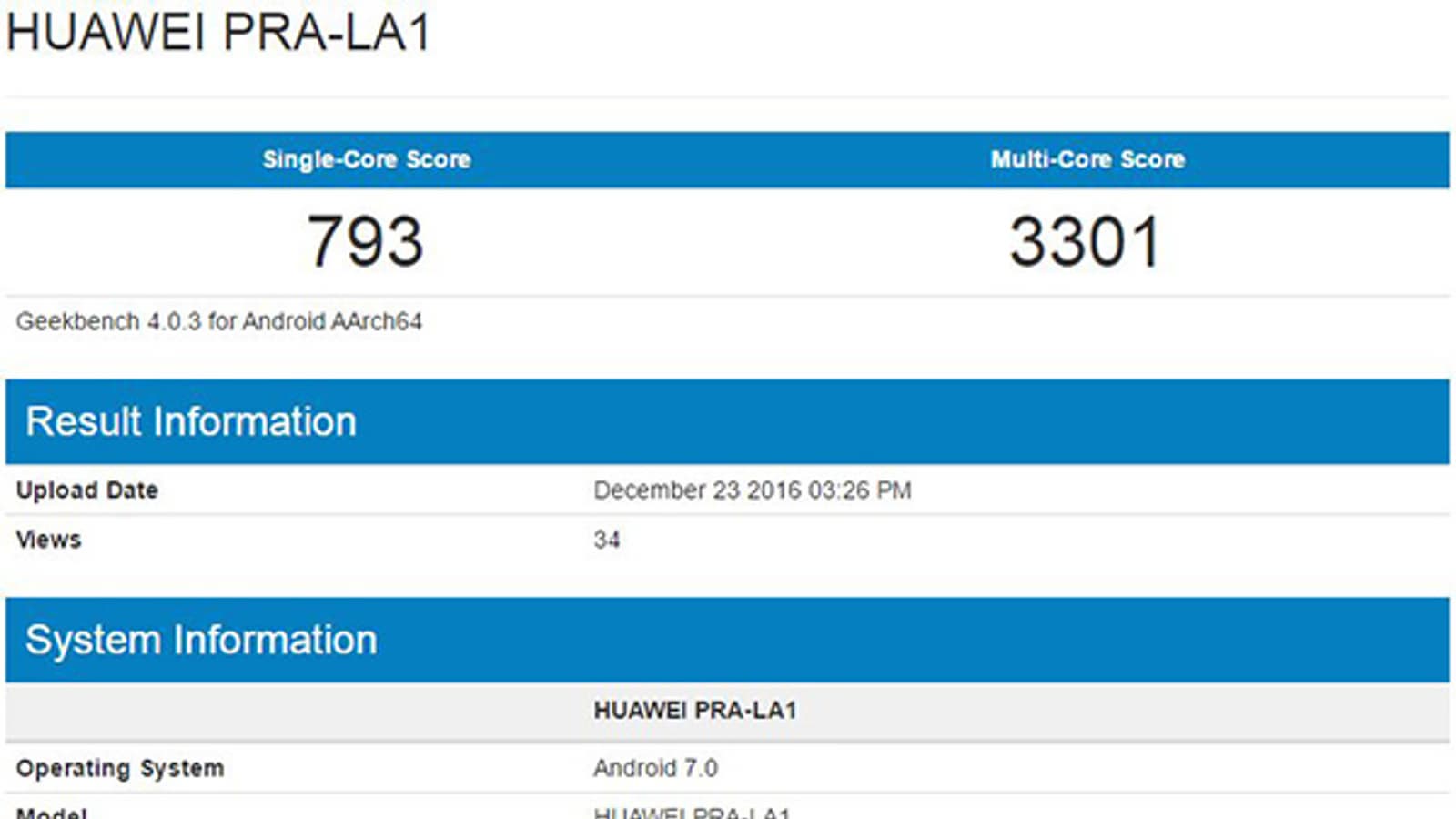Click the horizontal divider below the page title
1456x819 pixels.
click(x=728, y=96)
